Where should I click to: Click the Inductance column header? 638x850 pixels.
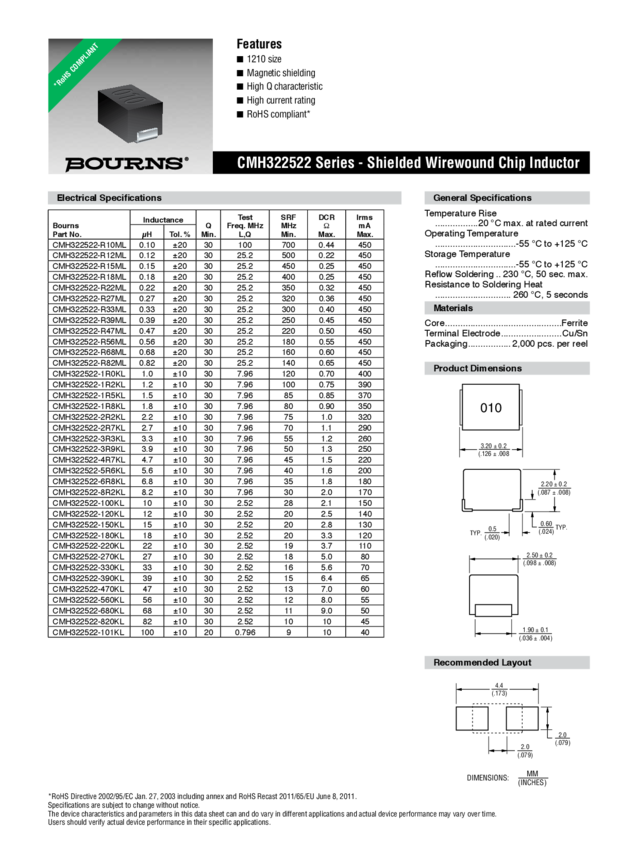pos(163,220)
